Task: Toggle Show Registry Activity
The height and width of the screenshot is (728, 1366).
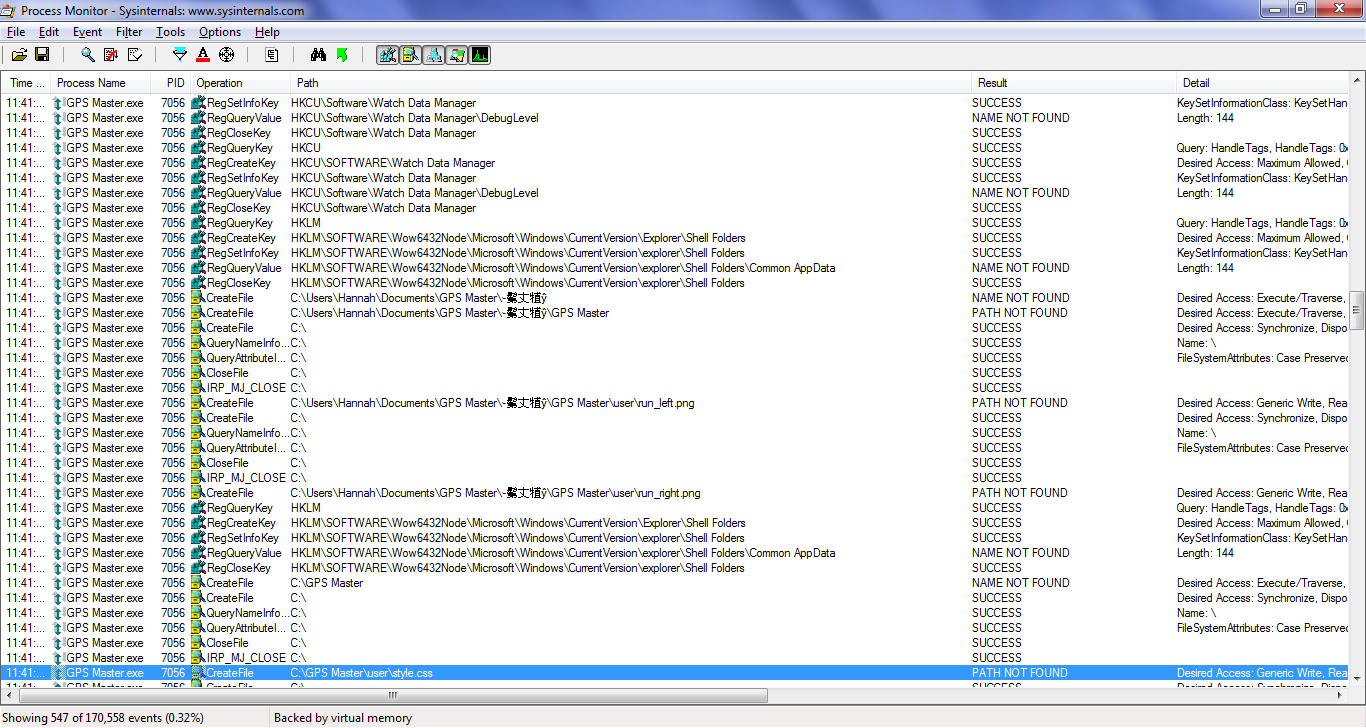Action: pyautogui.click(x=387, y=54)
